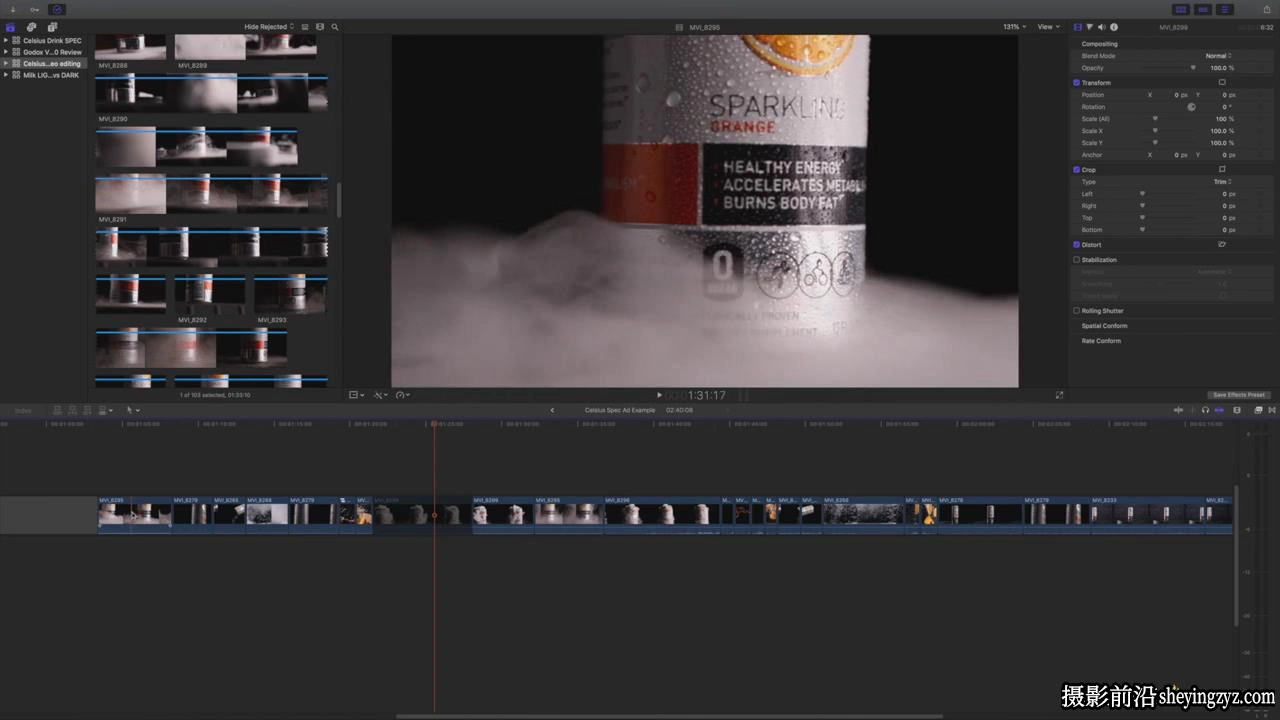
Task: Open the transform tools pop-up below viewer
Action: click(x=356, y=395)
